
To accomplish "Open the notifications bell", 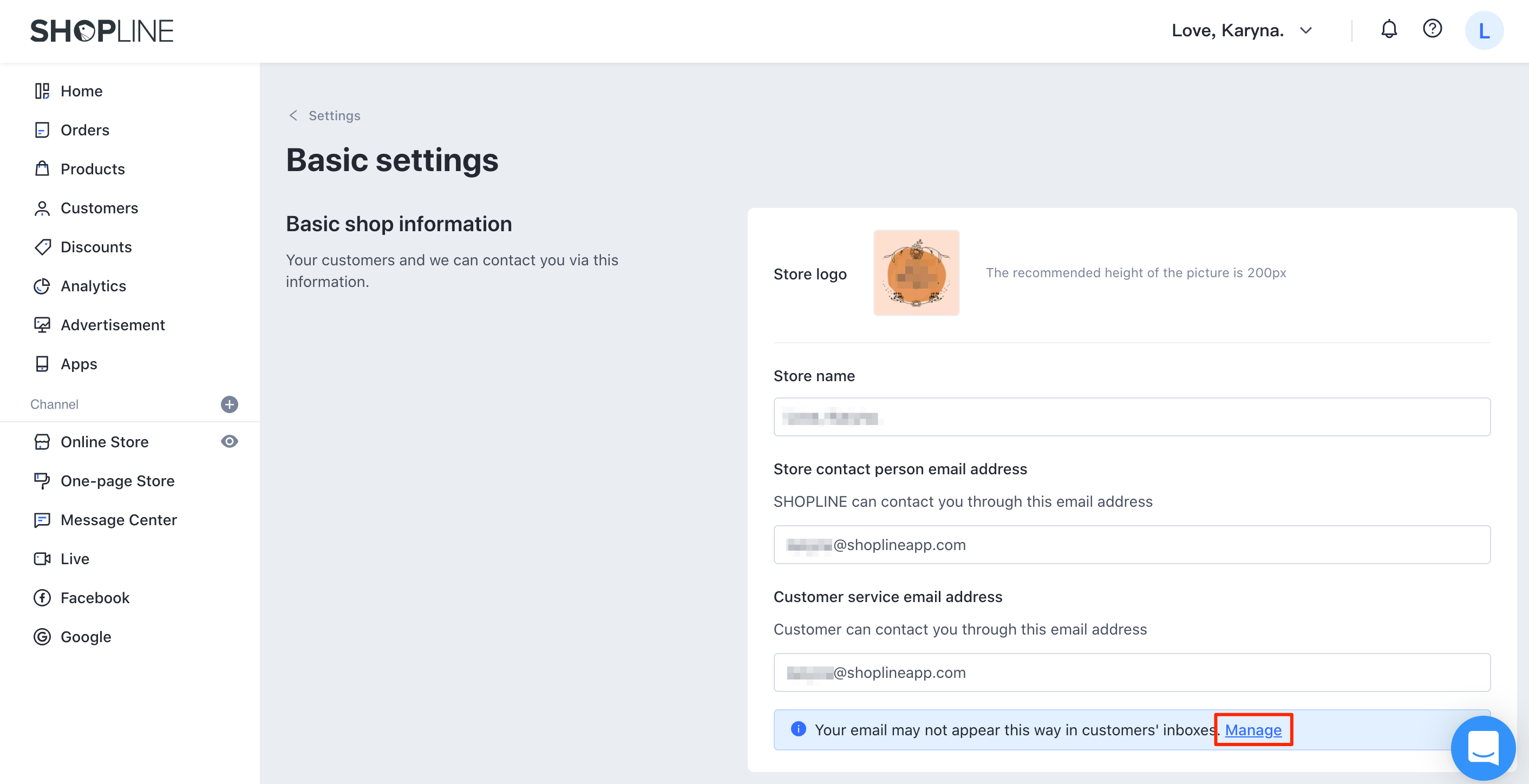I will pos(1388,30).
